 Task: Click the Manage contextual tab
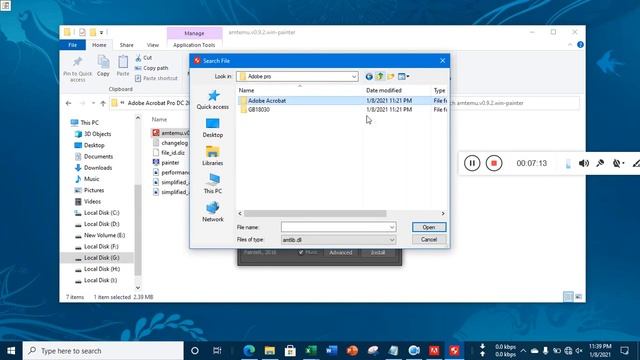(194, 33)
